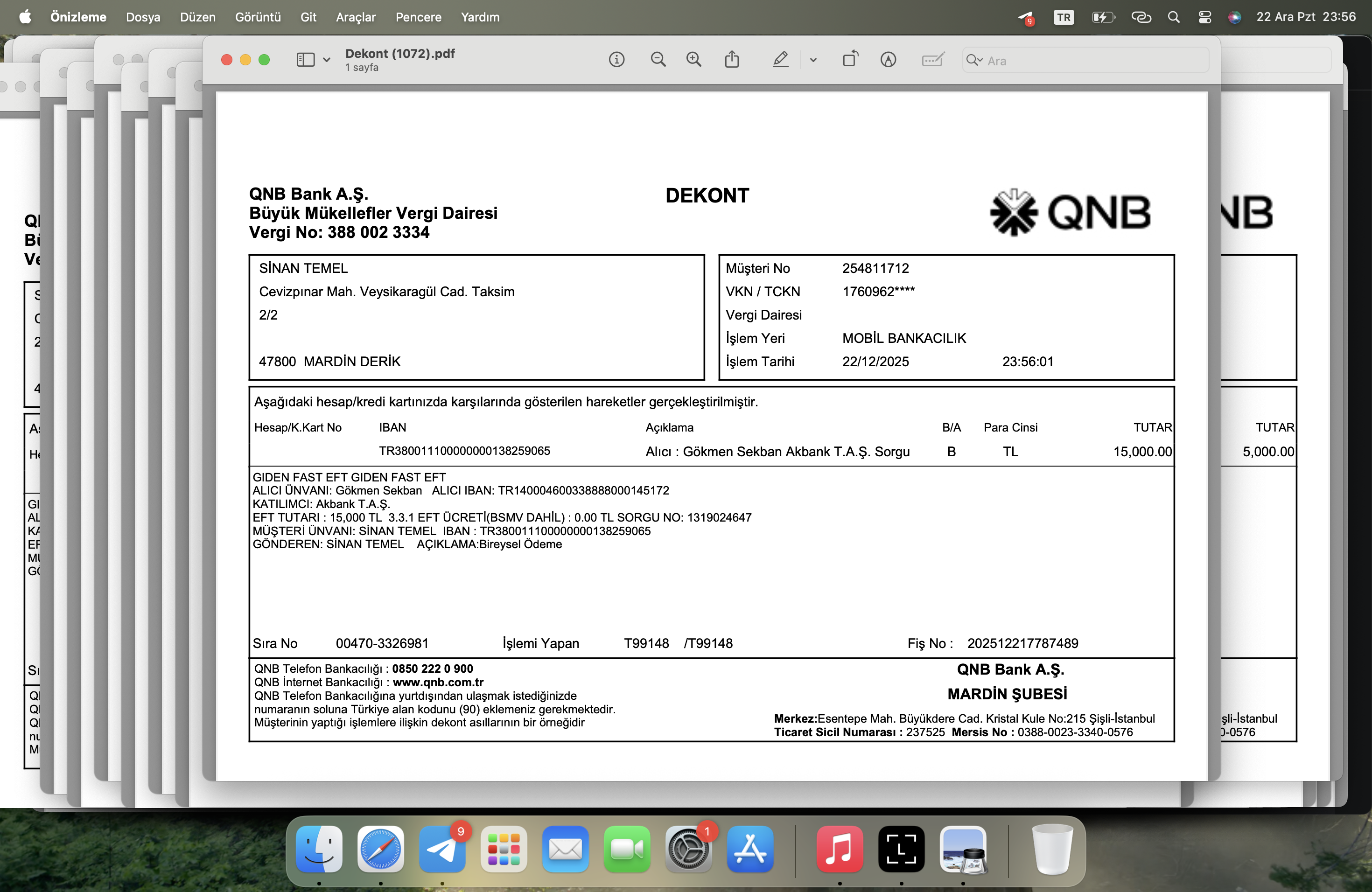
Task: Open the Görüntü menu
Action: (258, 17)
